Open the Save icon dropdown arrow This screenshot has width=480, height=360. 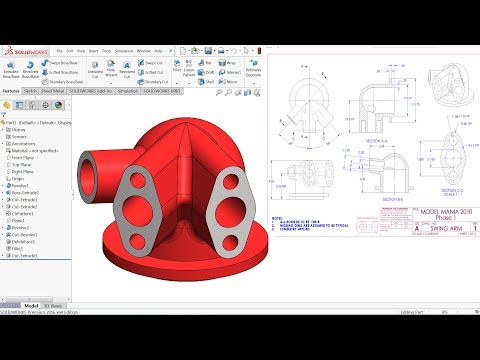(214, 51)
